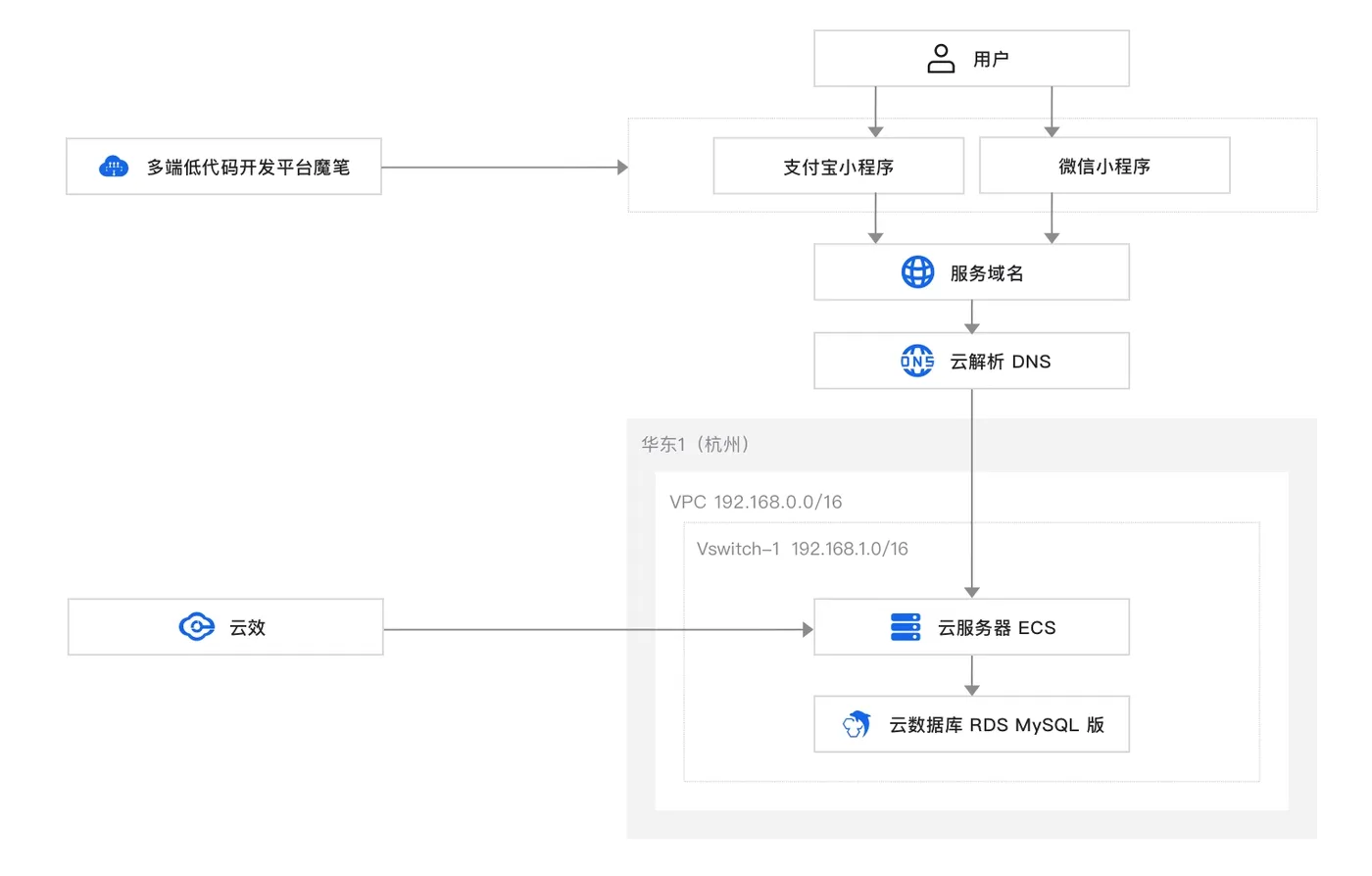1372x876 pixels.
Task: Click the DNS globe icon
Action: pos(918,361)
